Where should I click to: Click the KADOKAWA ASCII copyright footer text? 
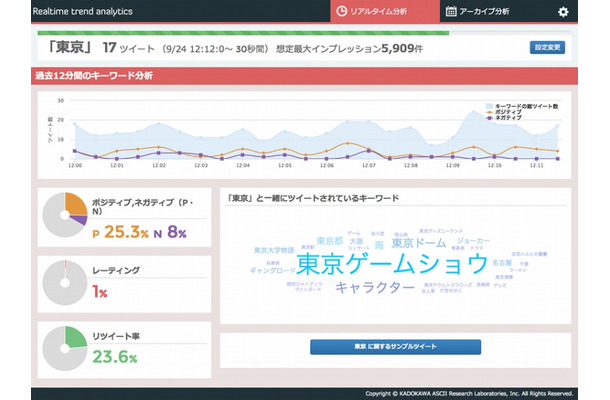pyautogui.click(x=469, y=393)
